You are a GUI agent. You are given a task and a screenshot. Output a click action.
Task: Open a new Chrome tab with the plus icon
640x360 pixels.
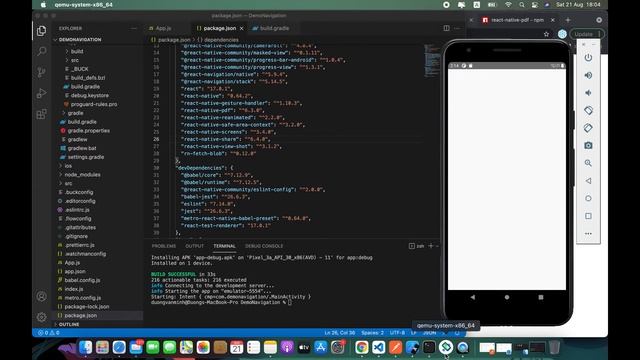pyautogui.click(x=568, y=20)
